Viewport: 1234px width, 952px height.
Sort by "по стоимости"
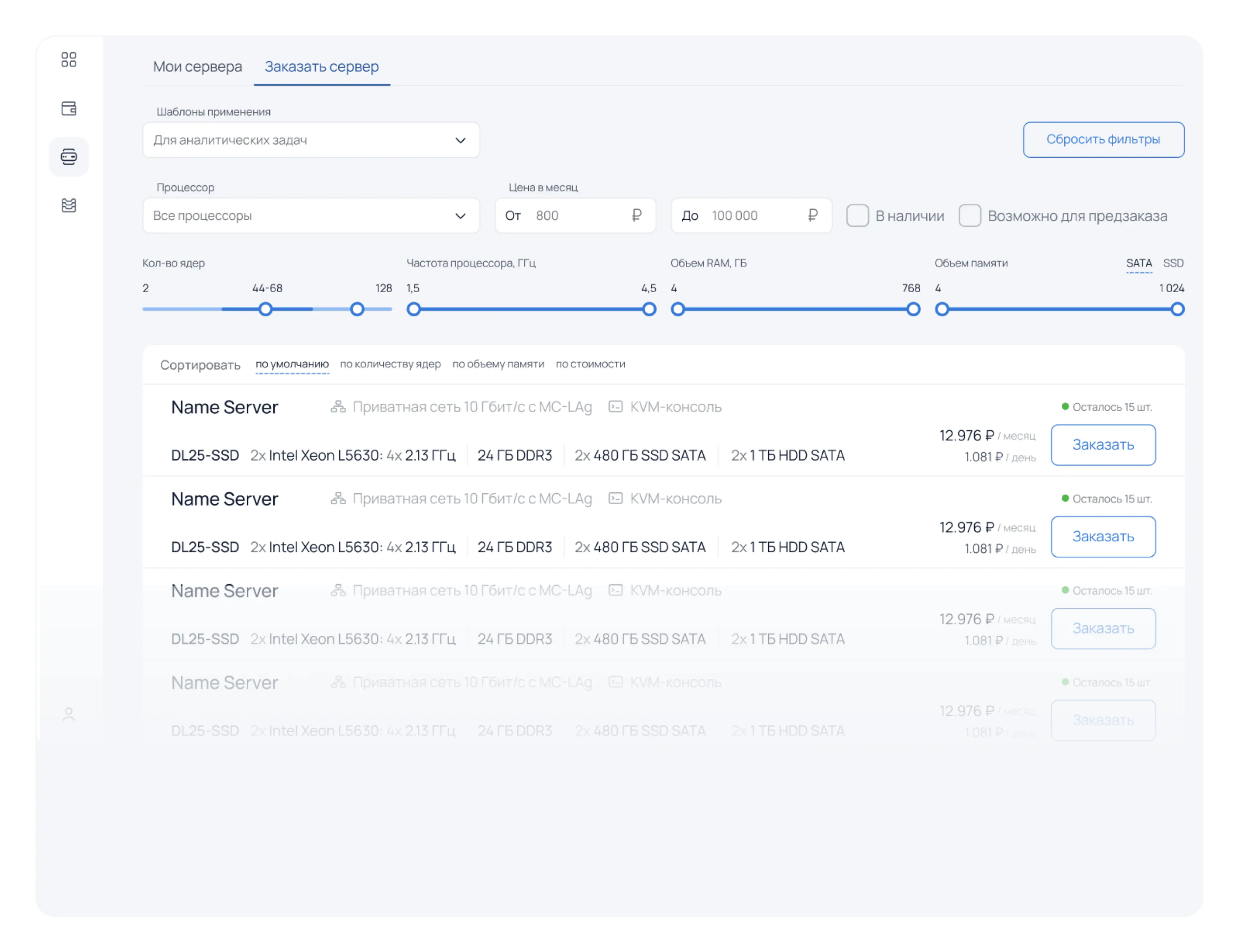tap(590, 364)
